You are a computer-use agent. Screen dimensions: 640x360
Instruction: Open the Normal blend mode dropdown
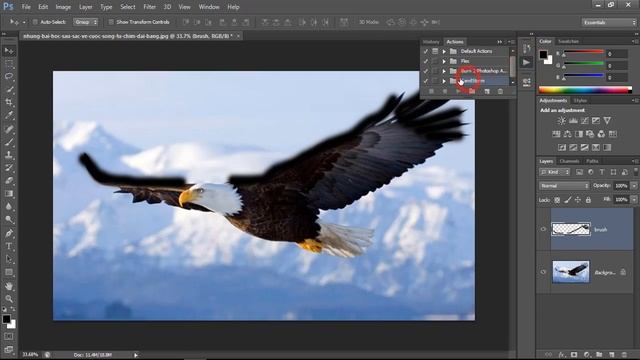(x=564, y=186)
